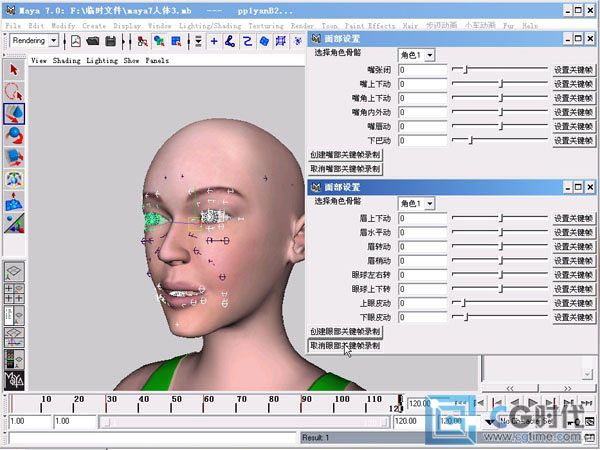Open lower 角色1 skeleton dropdown
The height and width of the screenshot is (450, 600).
(430, 204)
